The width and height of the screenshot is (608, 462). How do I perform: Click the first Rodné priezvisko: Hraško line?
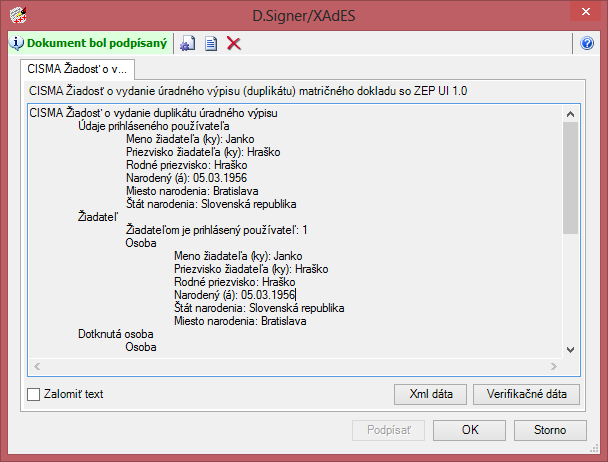click(x=187, y=165)
